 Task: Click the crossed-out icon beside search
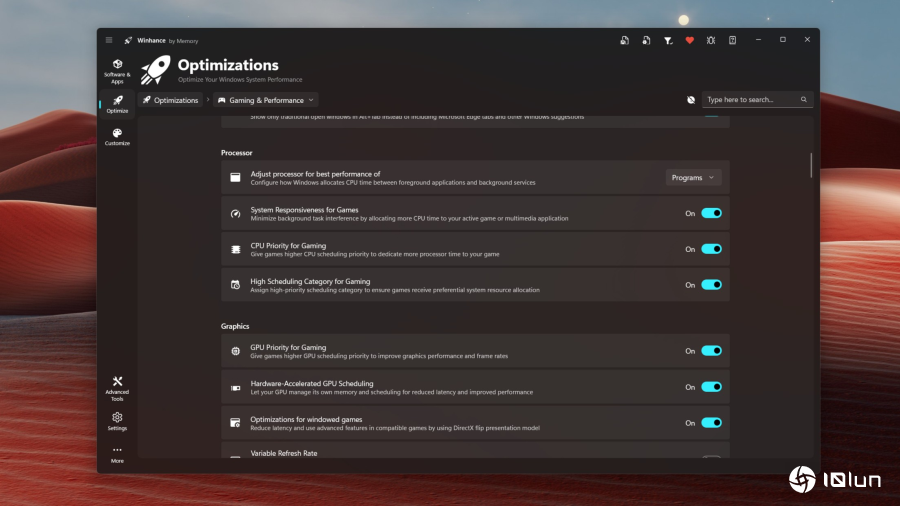click(691, 100)
